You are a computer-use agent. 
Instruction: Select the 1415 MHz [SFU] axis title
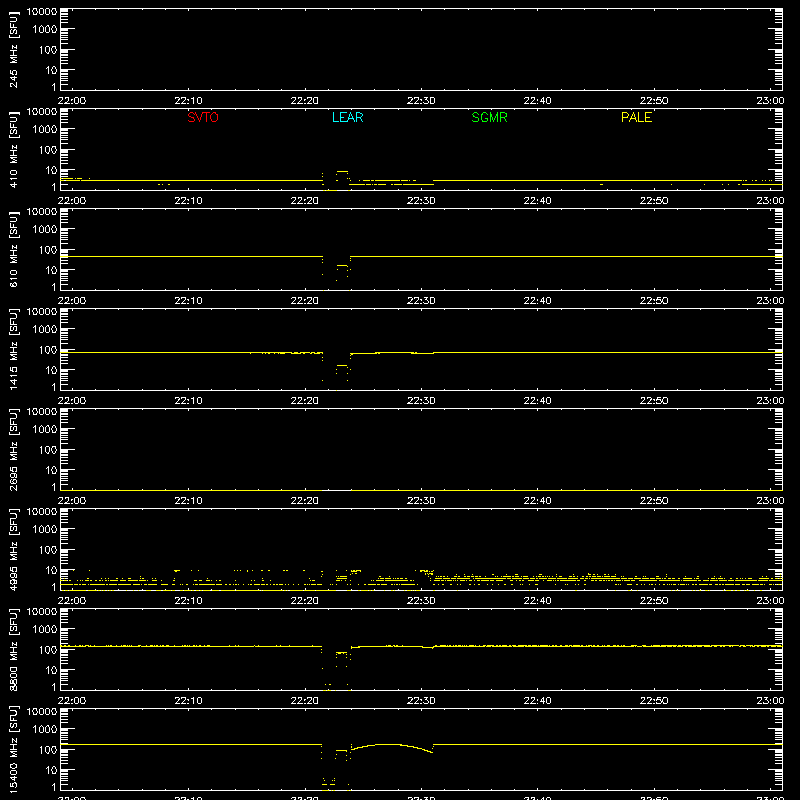pyautogui.click(x=14, y=349)
